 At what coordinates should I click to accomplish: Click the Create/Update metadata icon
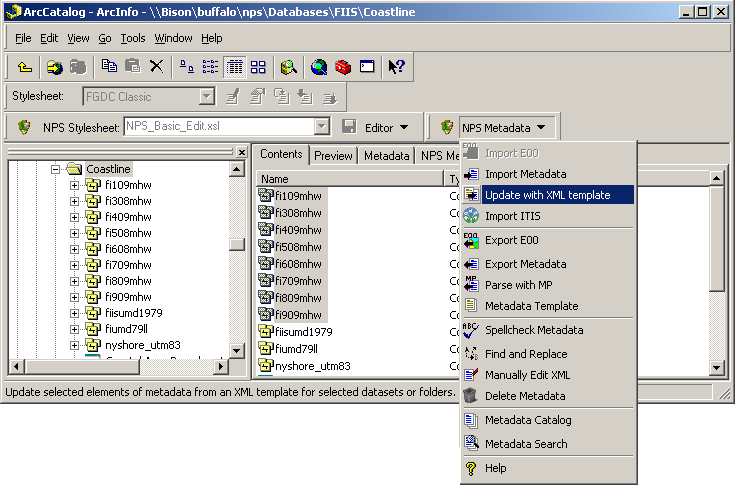pos(281,97)
